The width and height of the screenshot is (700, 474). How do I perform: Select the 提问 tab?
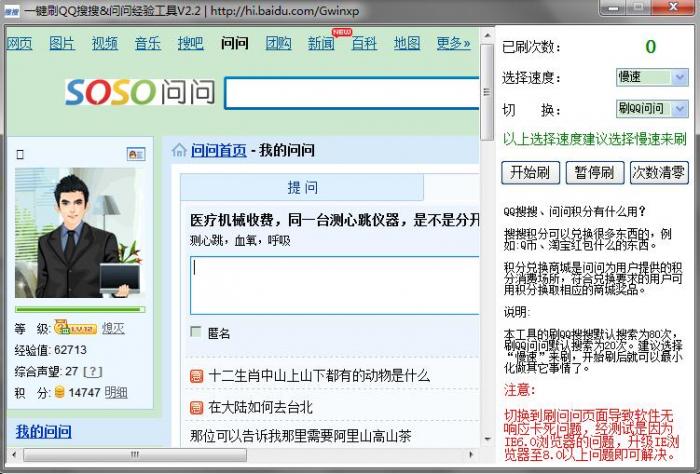tap(302, 187)
